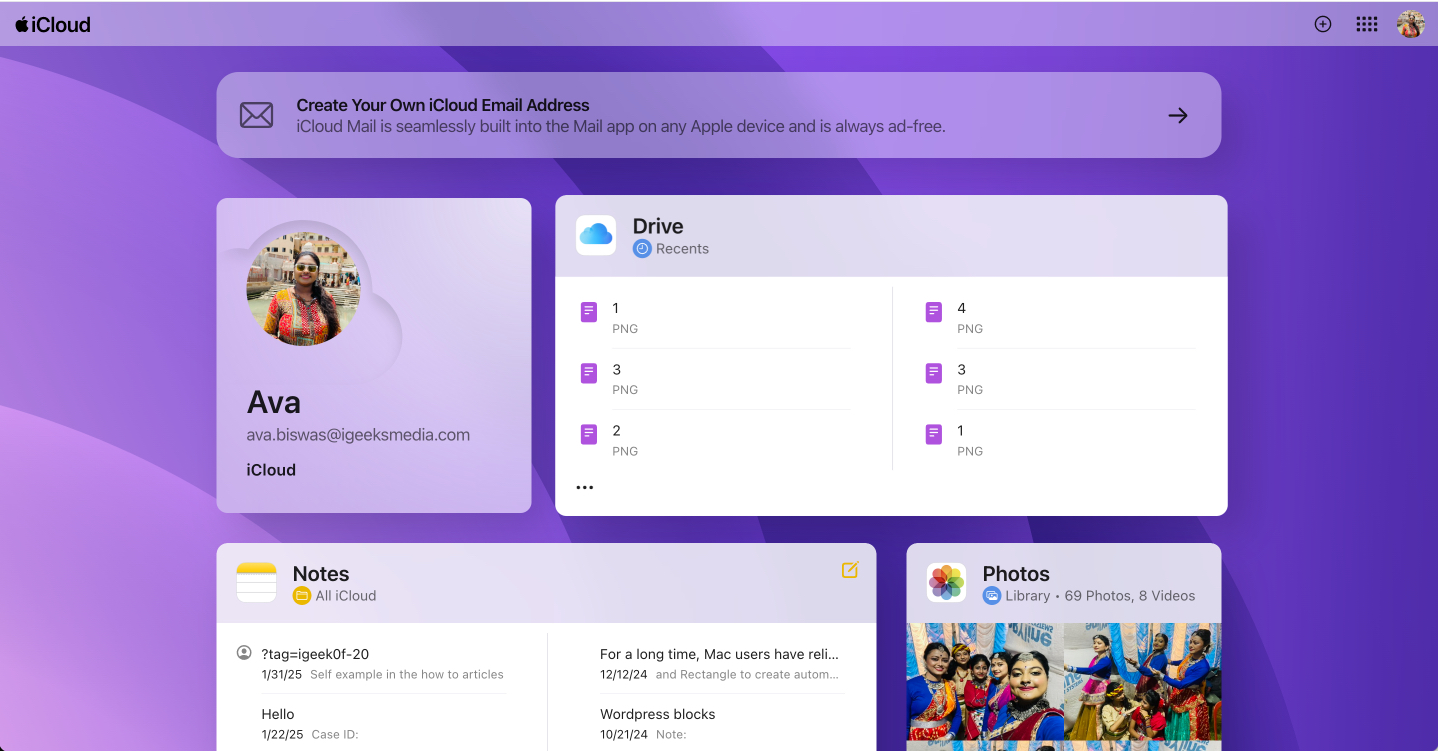Click the Recents clock icon in Drive widget
The width and height of the screenshot is (1438, 751).
click(640, 248)
